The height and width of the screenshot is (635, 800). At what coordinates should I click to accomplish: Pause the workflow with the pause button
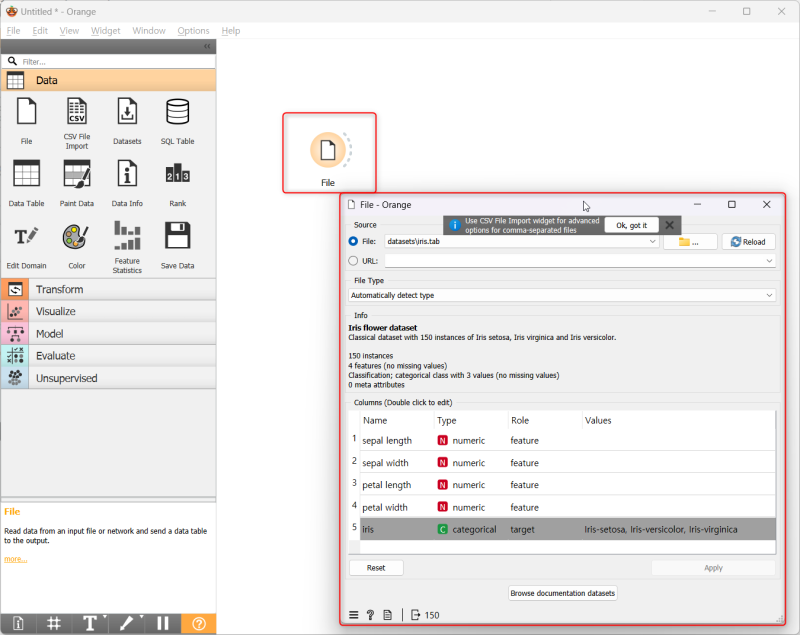[163, 623]
